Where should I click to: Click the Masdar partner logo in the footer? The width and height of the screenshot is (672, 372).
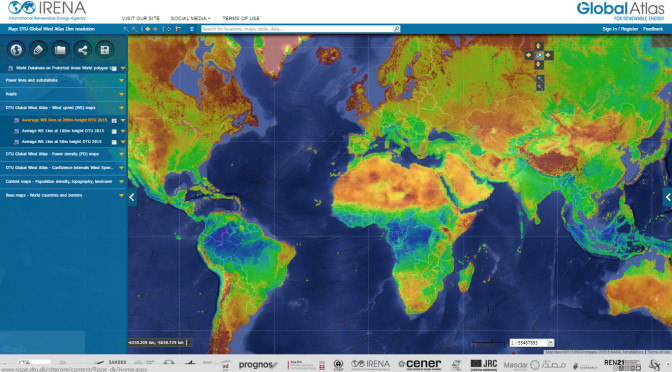tap(534, 366)
